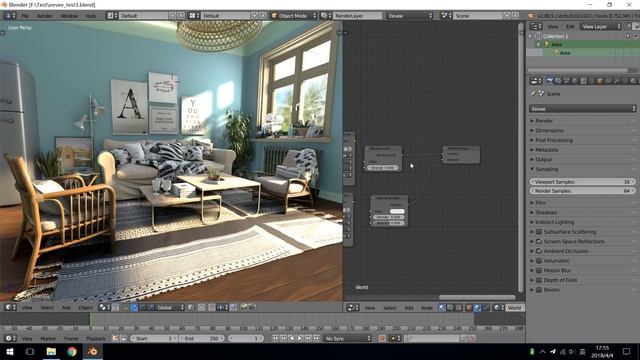This screenshot has width=640, height=360.
Task: Open the outliner editor type selector
Action: coord(536,27)
